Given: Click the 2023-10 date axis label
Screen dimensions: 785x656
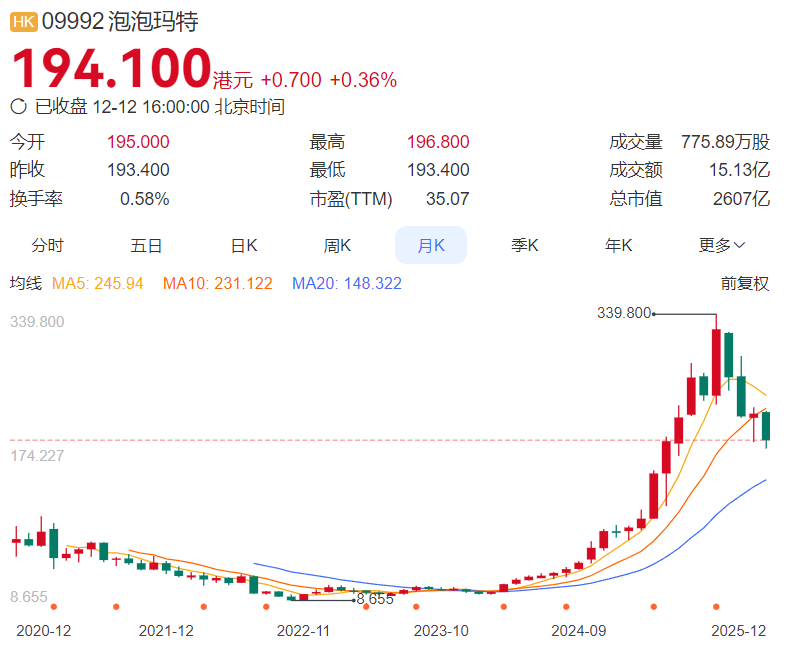Looking at the screenshot, I should coord(441,631).
